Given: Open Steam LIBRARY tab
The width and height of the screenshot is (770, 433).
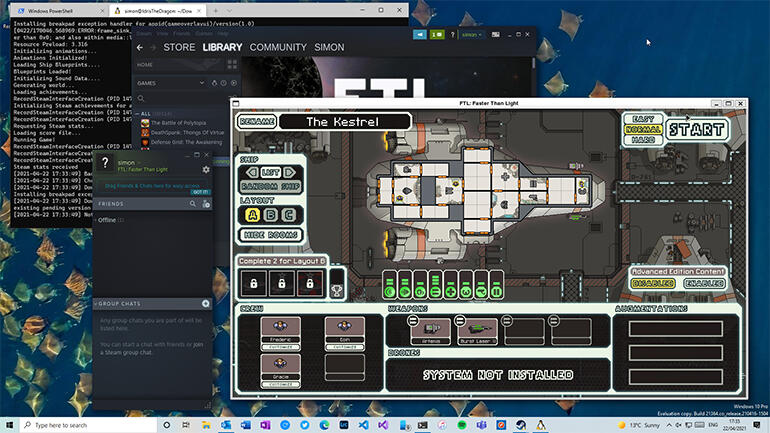Looking at the screenshot, I should 222,47.
